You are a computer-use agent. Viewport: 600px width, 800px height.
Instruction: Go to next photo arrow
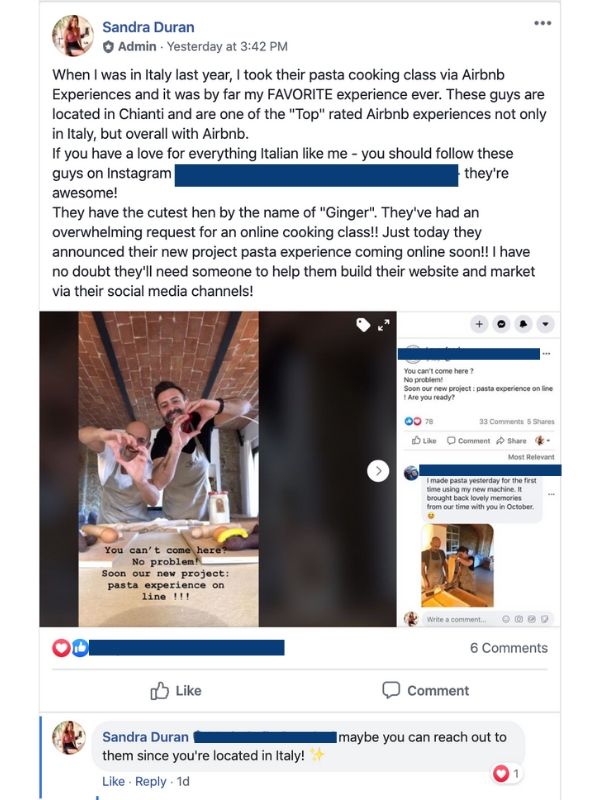(x=378, y=471)
